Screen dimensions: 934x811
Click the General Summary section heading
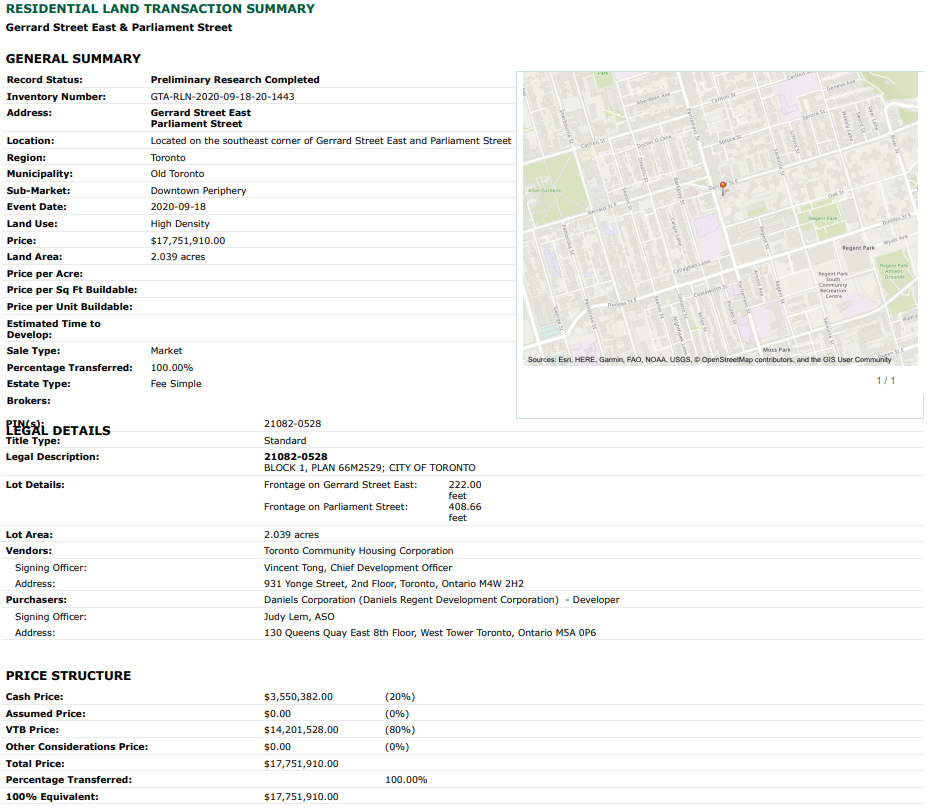pos(73,59)
